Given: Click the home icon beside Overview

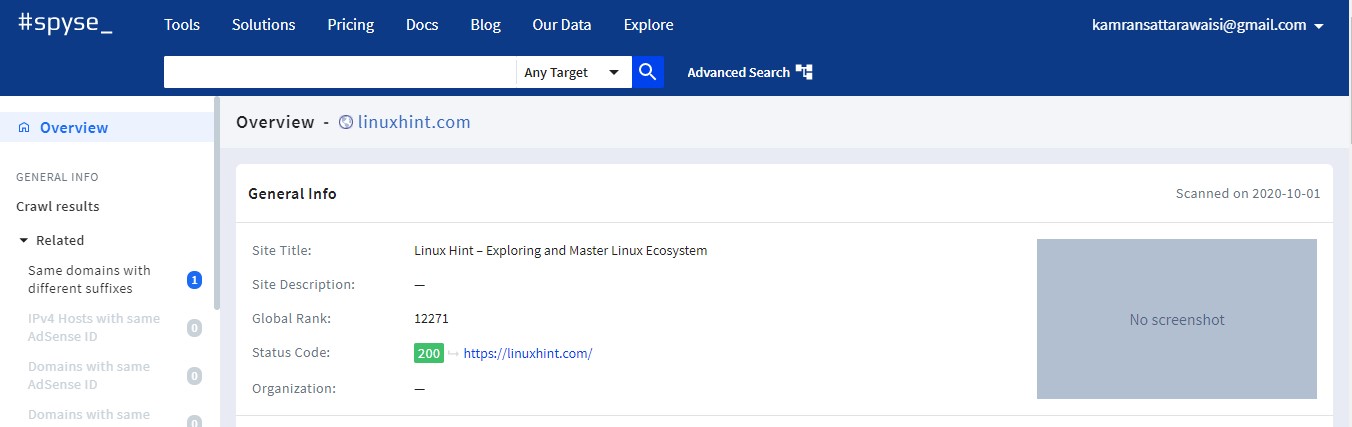Looking at the screenshot, I should coord(24,128).
